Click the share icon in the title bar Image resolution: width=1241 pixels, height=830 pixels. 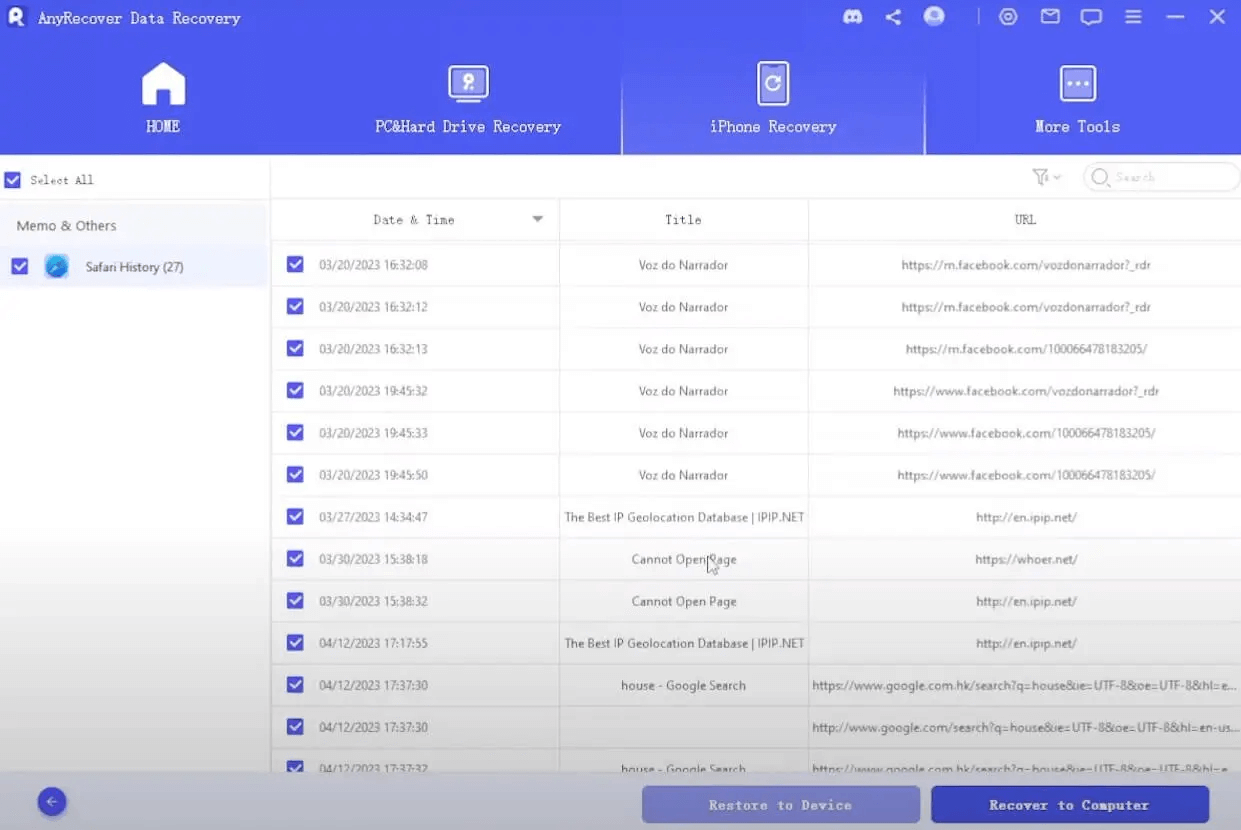coord(893,17)
